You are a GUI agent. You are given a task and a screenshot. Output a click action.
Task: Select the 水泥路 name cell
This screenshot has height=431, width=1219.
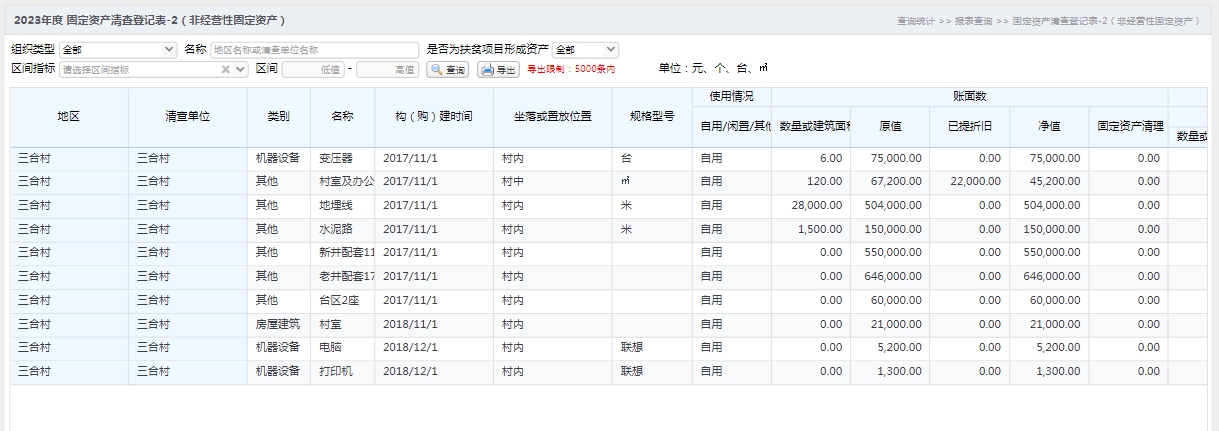click(342, 229)
